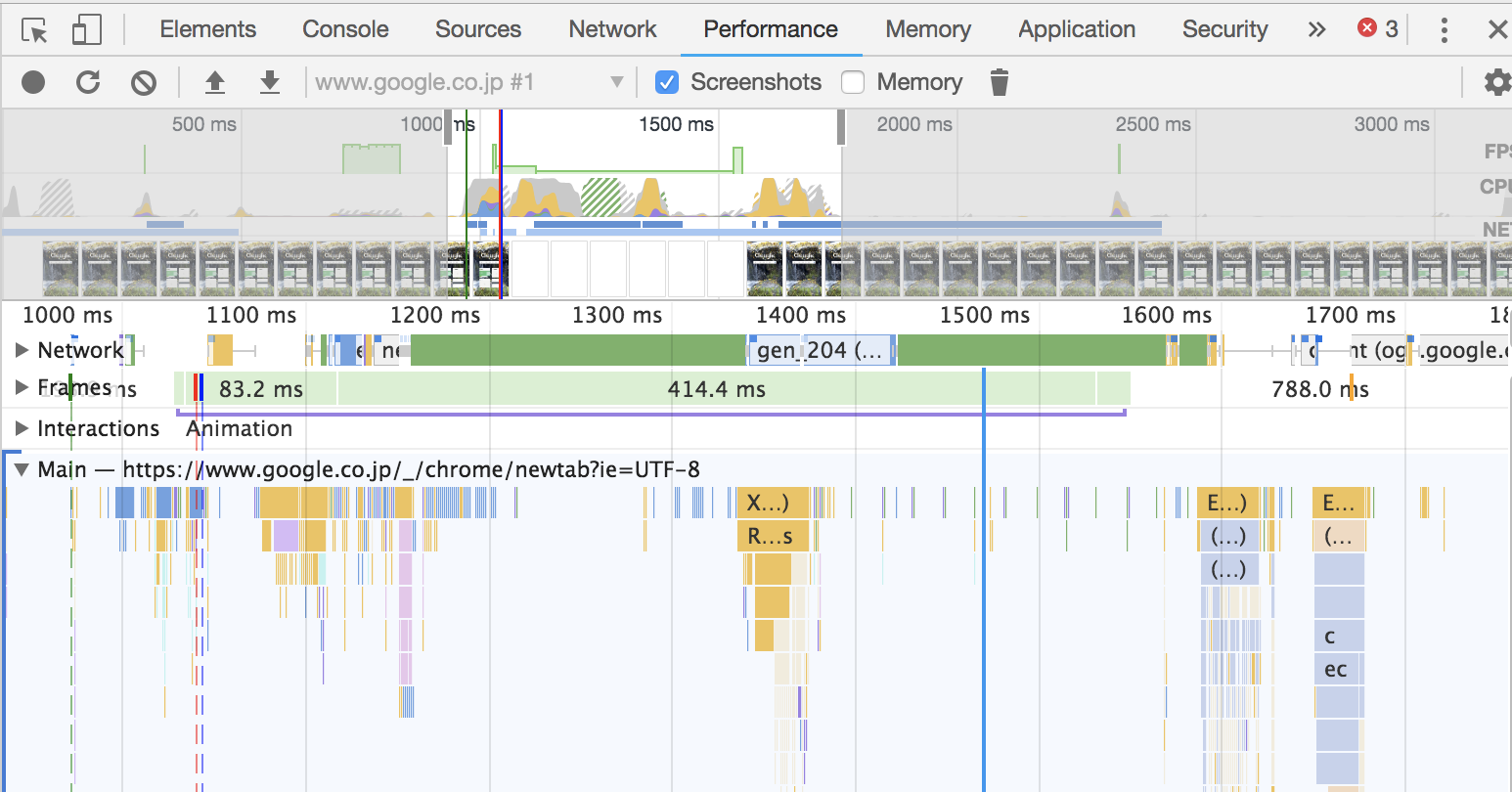1512x792 pixels.
Task: Start recording with the Record button
Action: coord(33,82)
